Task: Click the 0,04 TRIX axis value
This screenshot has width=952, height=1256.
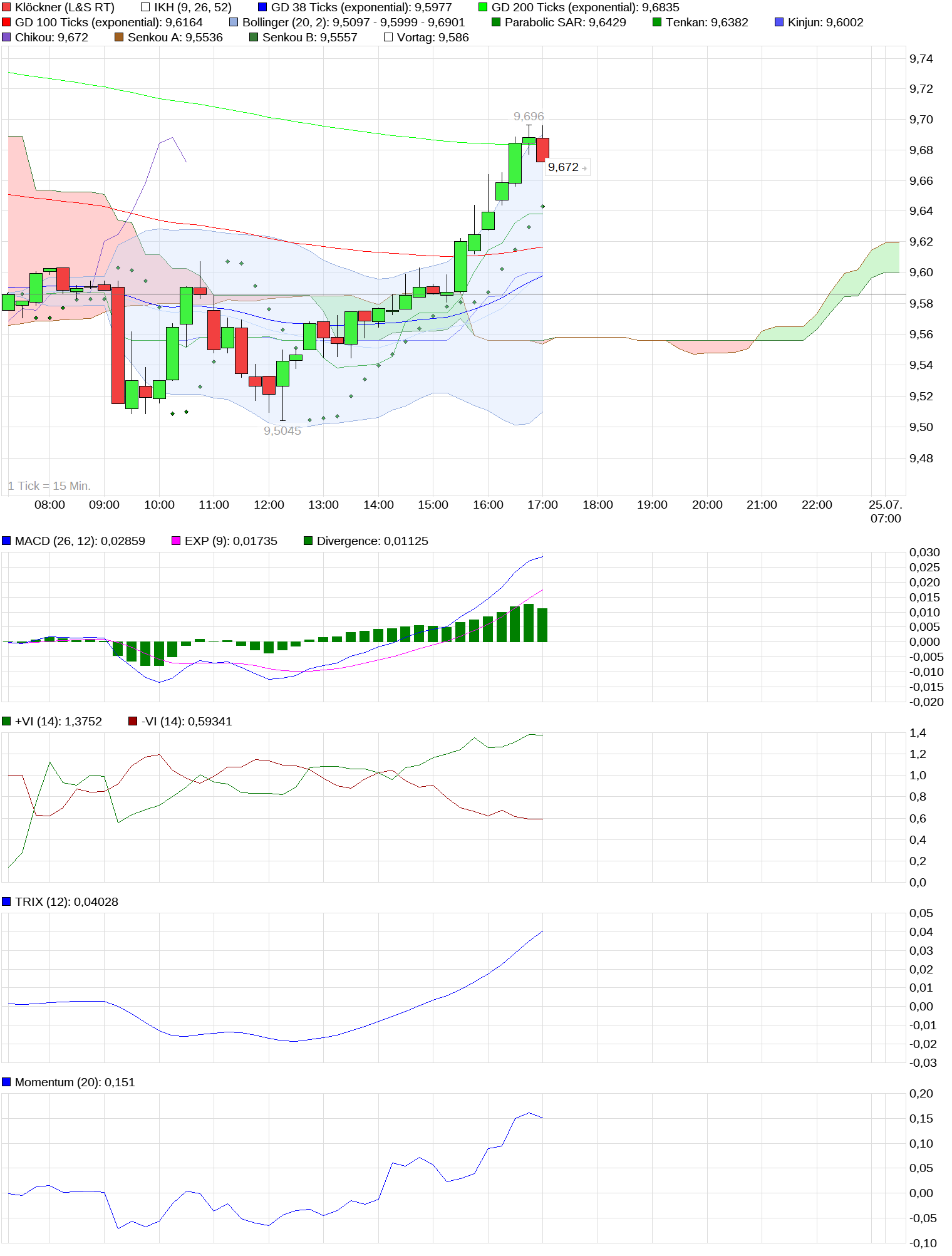Action: tap(921, 932)
